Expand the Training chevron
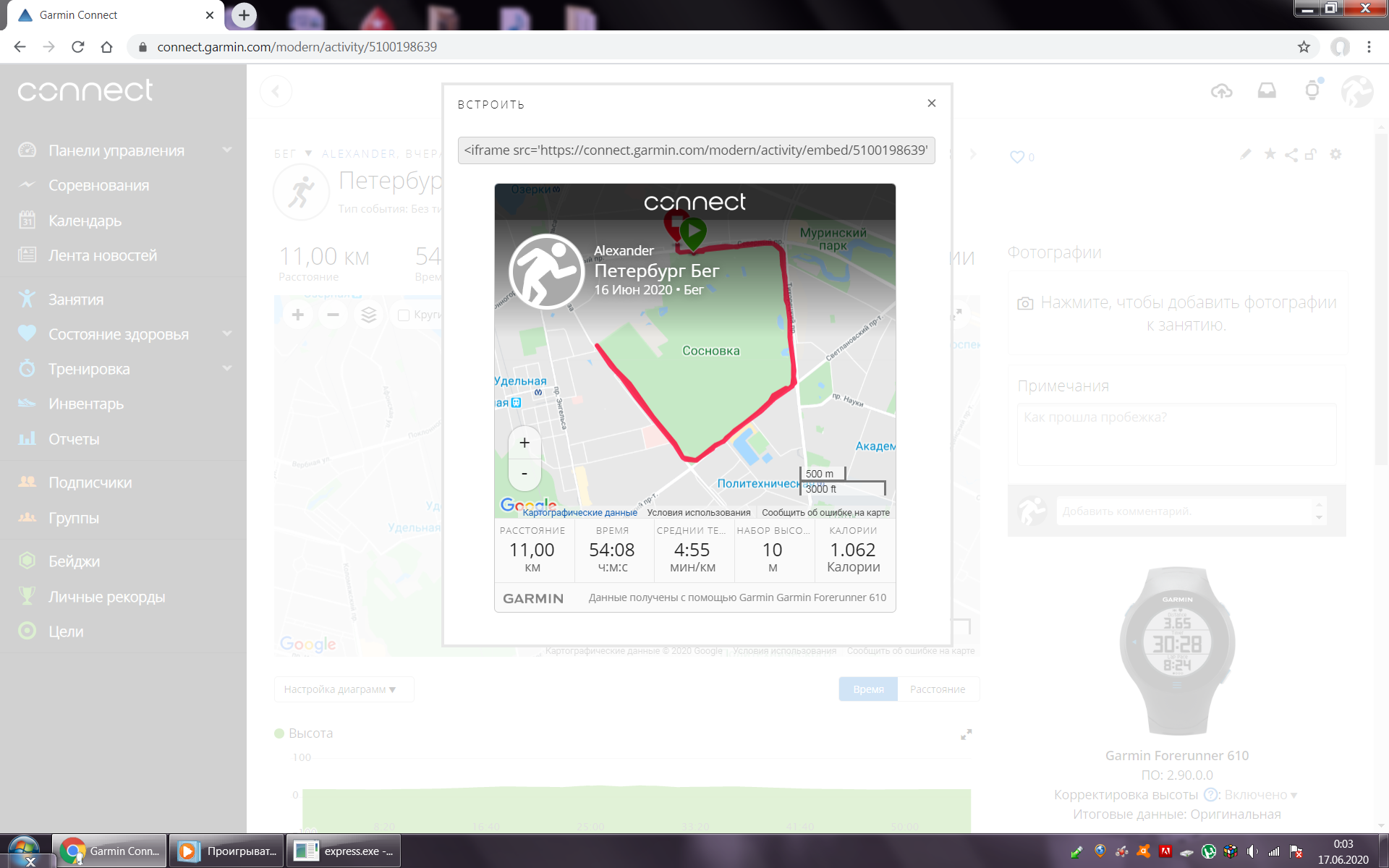Viewport: 1389px width, 868px height. (227, 368)
